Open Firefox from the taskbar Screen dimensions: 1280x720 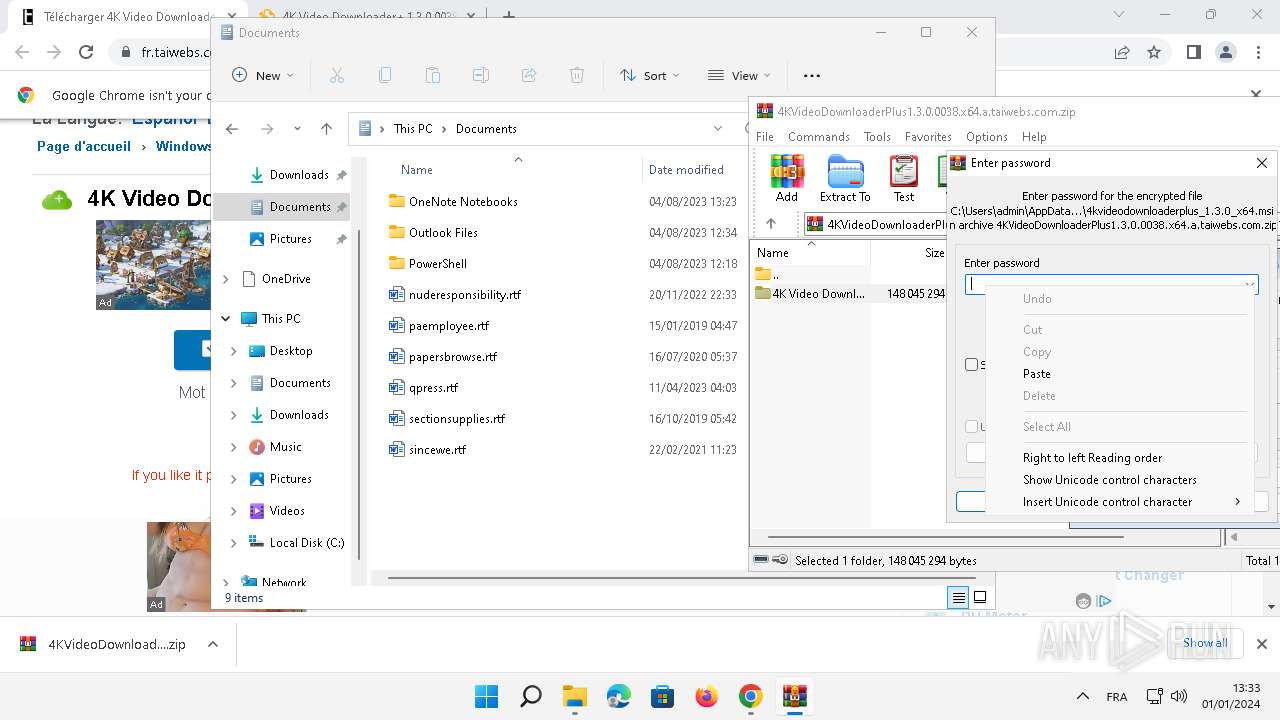click(x=706, y=696)
